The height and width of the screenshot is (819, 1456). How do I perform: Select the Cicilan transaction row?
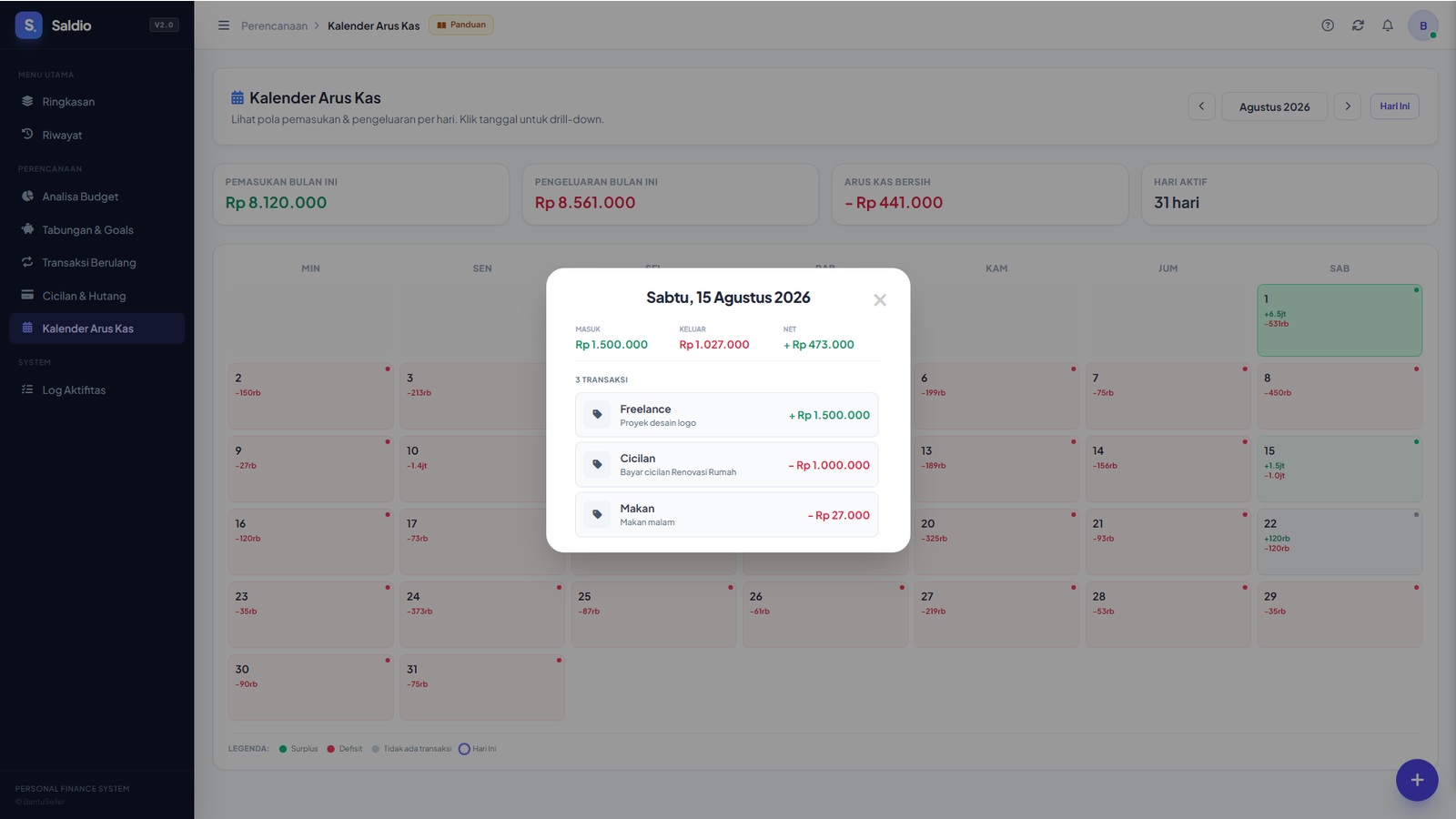(x=726, y=465)
